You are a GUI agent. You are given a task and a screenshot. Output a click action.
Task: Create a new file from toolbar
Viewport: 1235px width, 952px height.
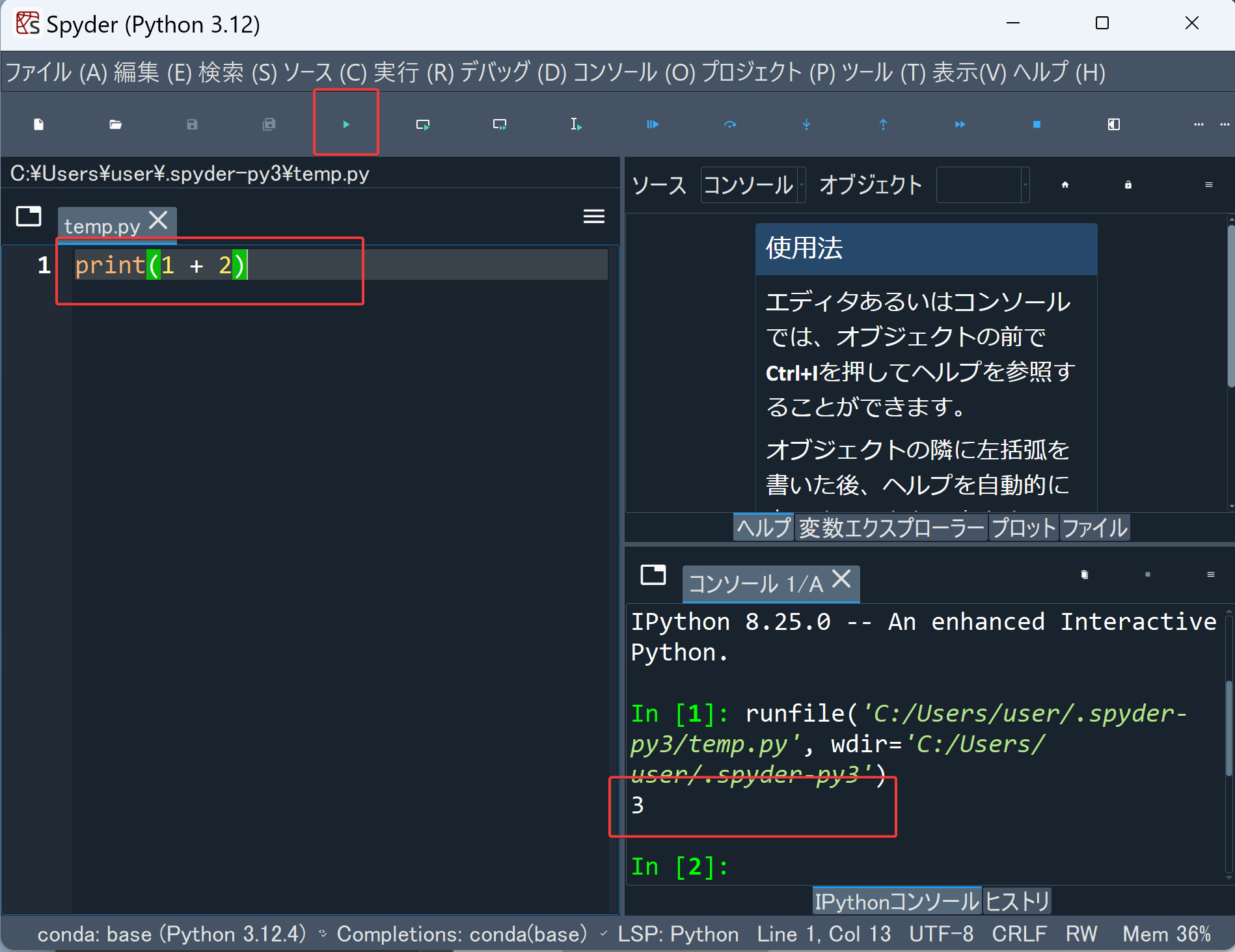(38, 124)
